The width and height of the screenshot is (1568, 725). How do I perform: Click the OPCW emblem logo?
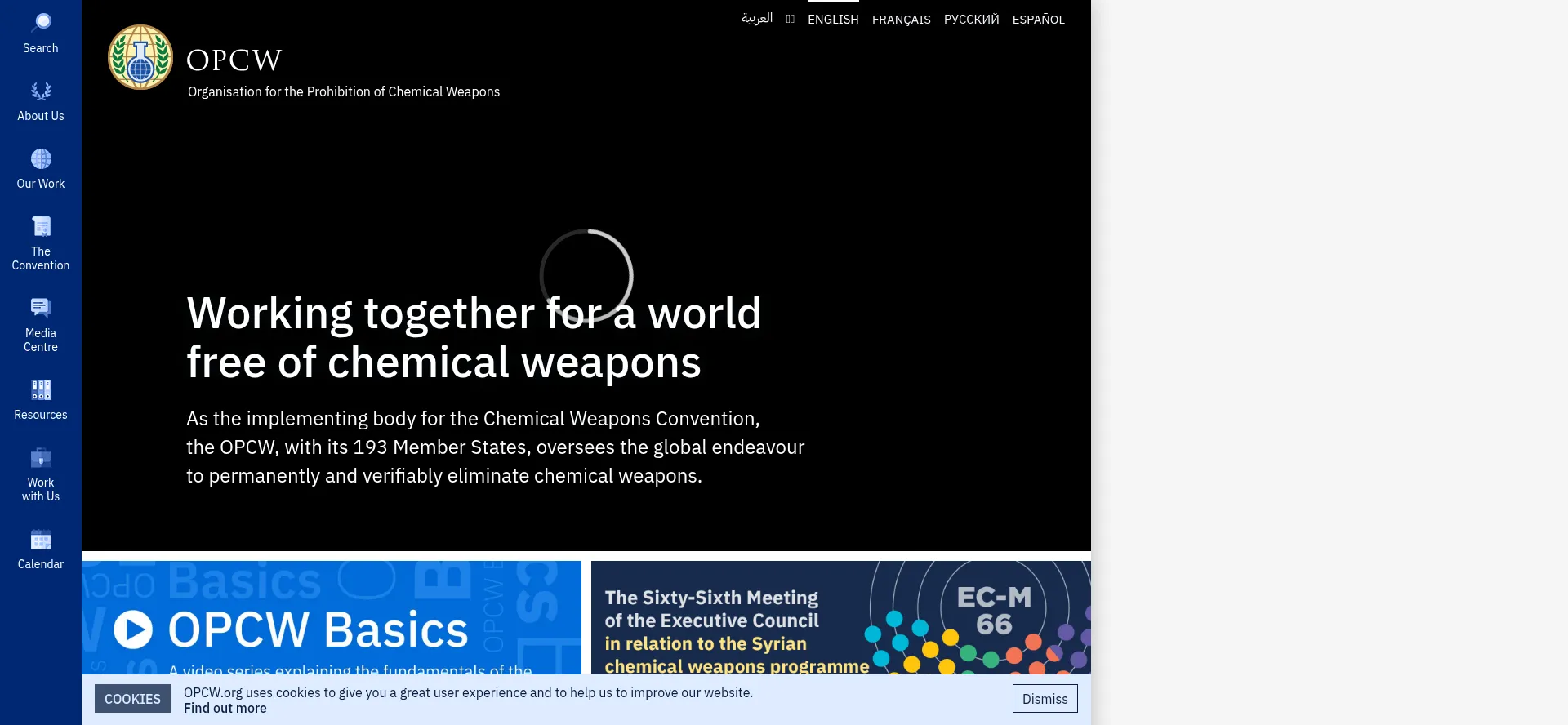tap(140, 57)
